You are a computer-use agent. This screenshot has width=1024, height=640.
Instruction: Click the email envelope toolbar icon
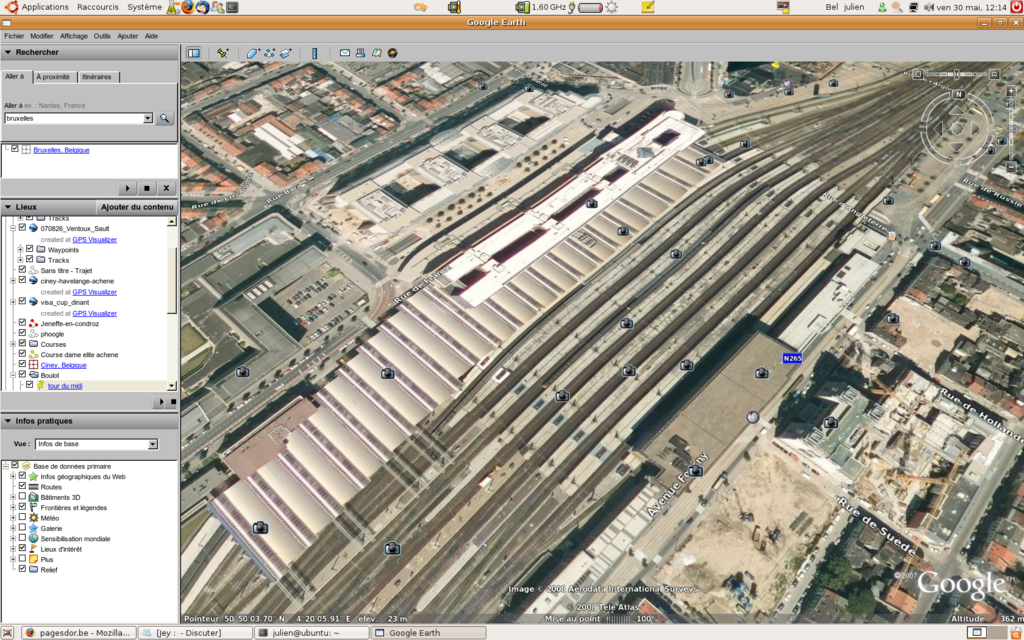click(345, 53)
